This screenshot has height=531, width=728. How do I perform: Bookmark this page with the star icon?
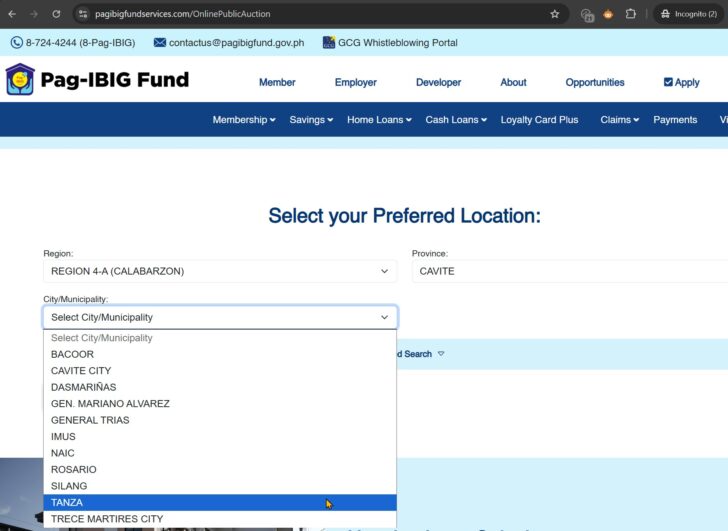tap(555, 14)
